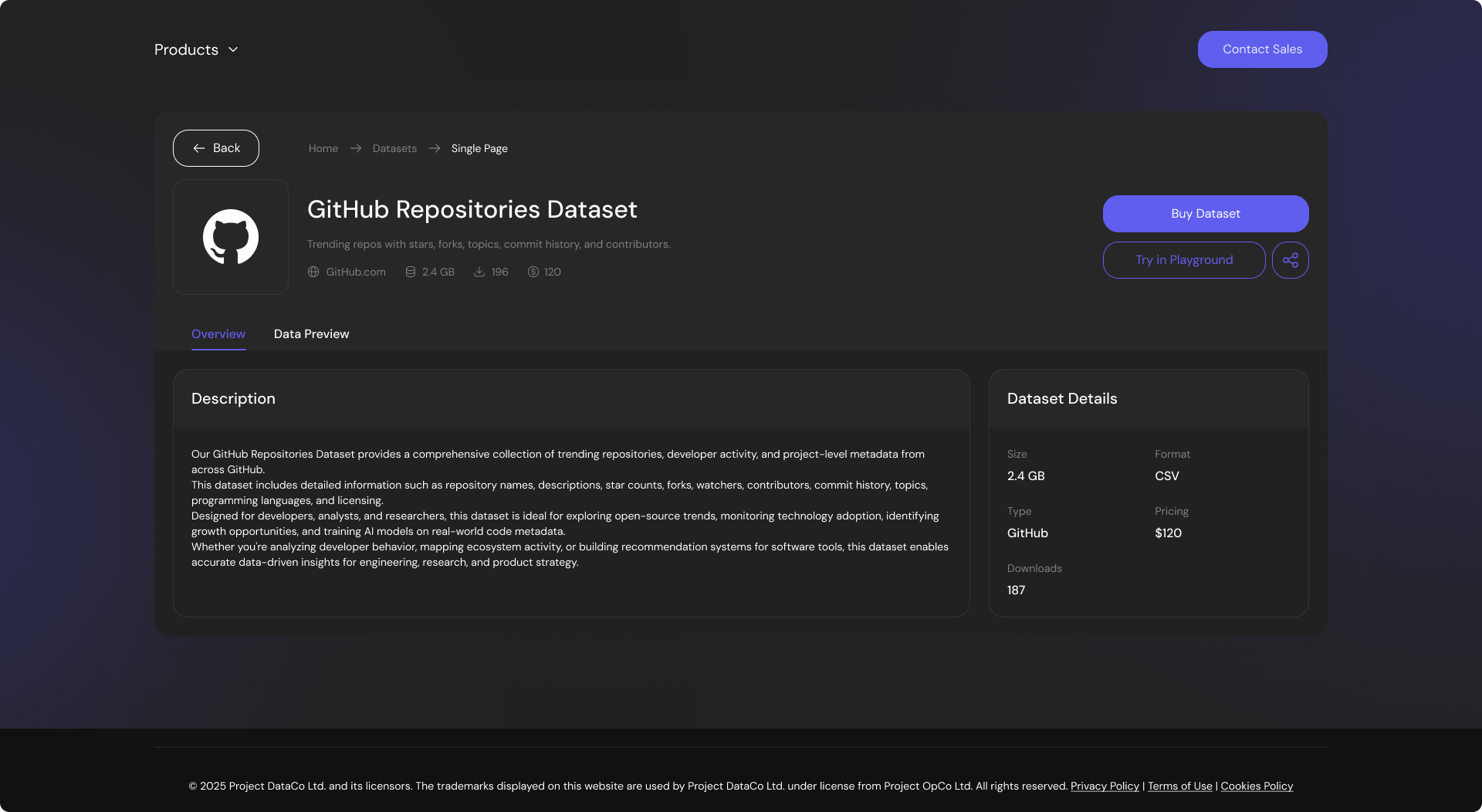Click the arrow between Home and Datasets
The height and width of the screenshot is (812, 1482).
(x=356, y=148)
